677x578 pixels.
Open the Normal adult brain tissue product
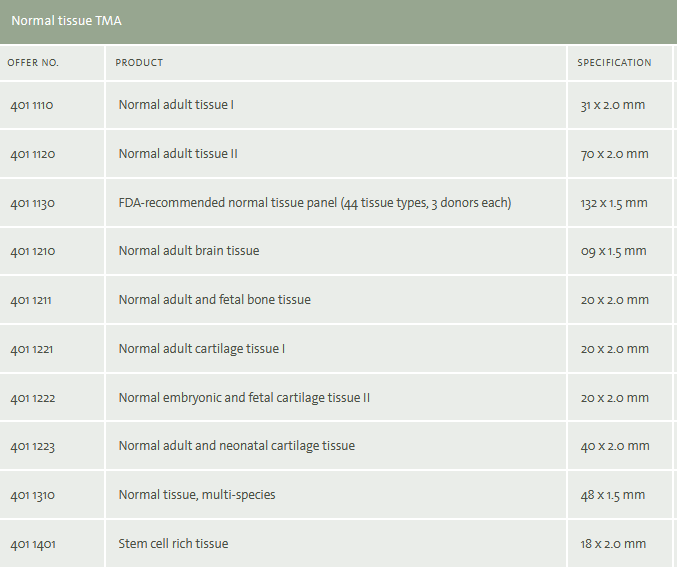(x=189, y=251)
